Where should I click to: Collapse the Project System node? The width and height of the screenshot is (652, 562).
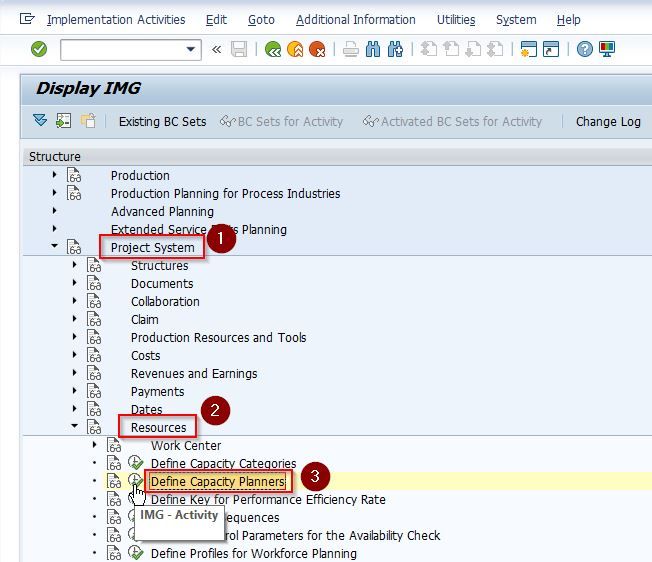tap(54, 246)
